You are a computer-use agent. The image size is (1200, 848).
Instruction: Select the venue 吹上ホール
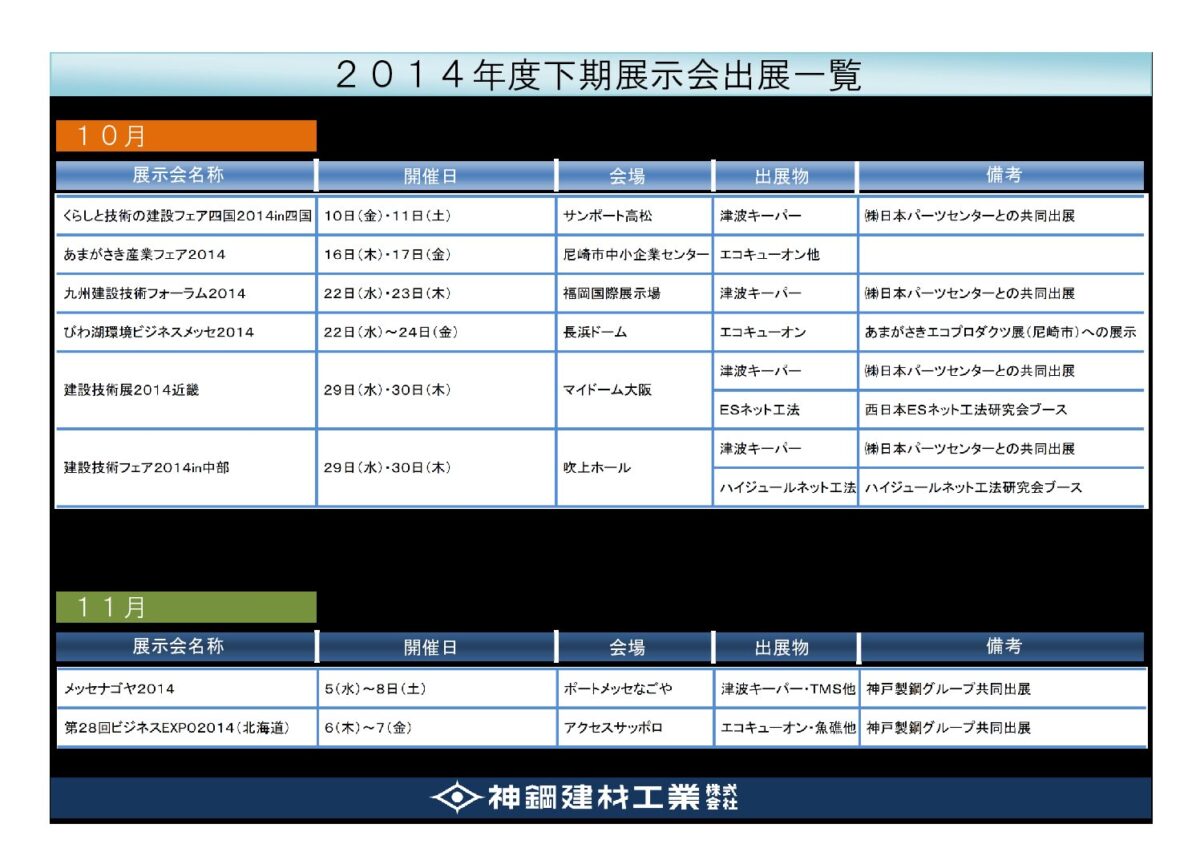click(x=596, y=467)
